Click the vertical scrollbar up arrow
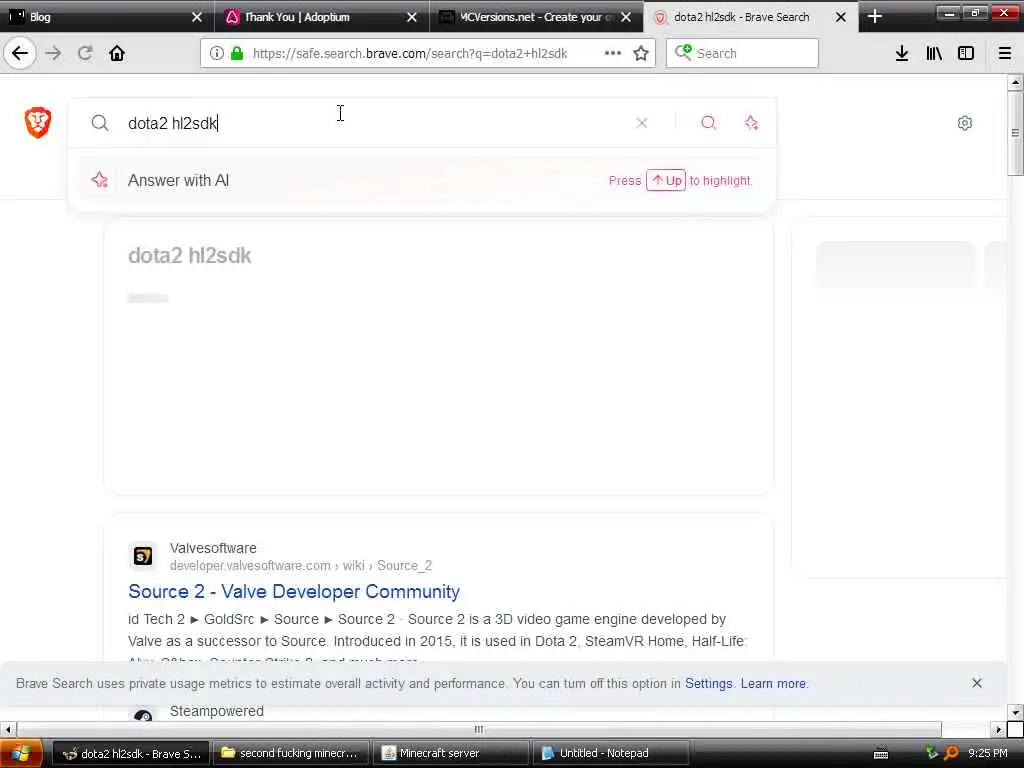 (1015, 82)
